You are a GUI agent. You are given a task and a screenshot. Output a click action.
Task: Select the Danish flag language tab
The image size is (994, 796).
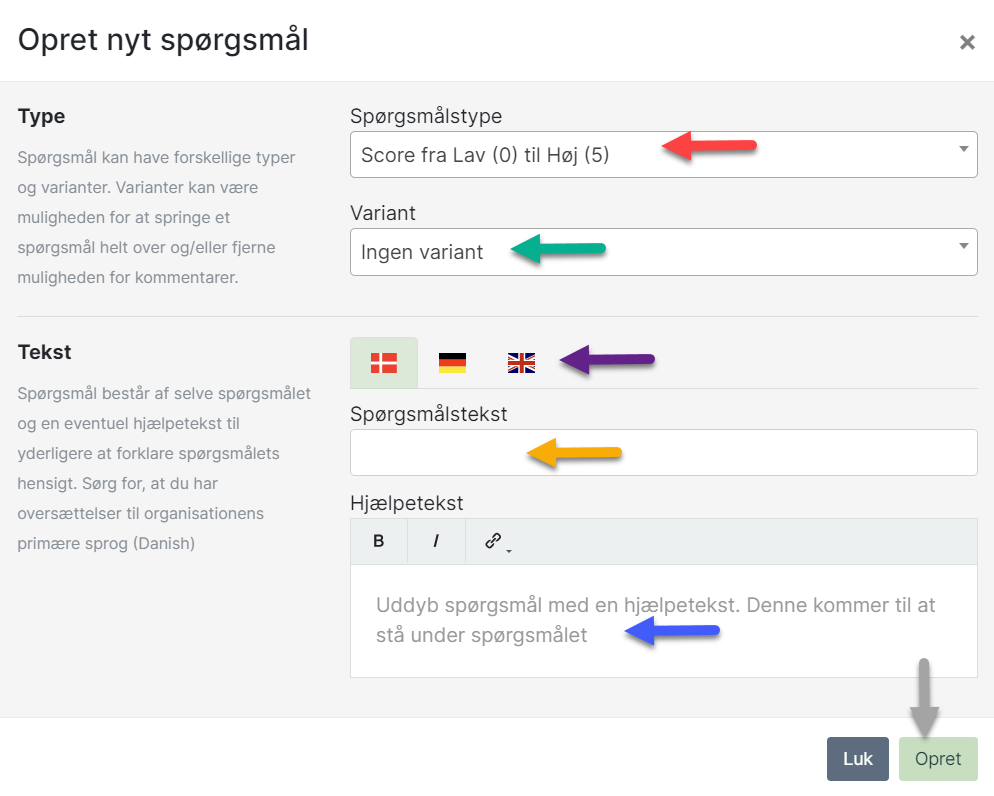click(384, 363)
